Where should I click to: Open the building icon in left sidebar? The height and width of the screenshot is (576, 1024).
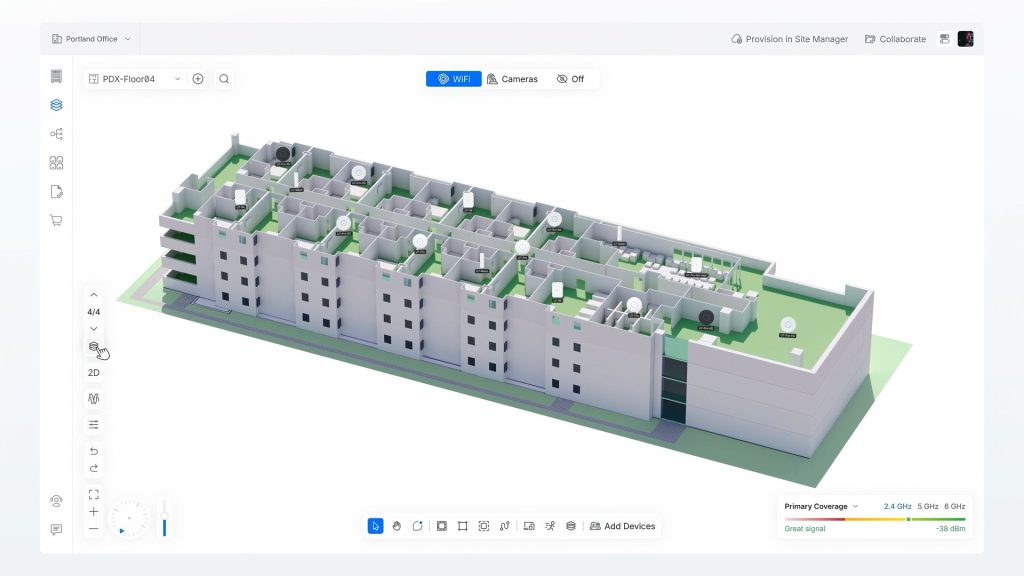tap(56, 76)
